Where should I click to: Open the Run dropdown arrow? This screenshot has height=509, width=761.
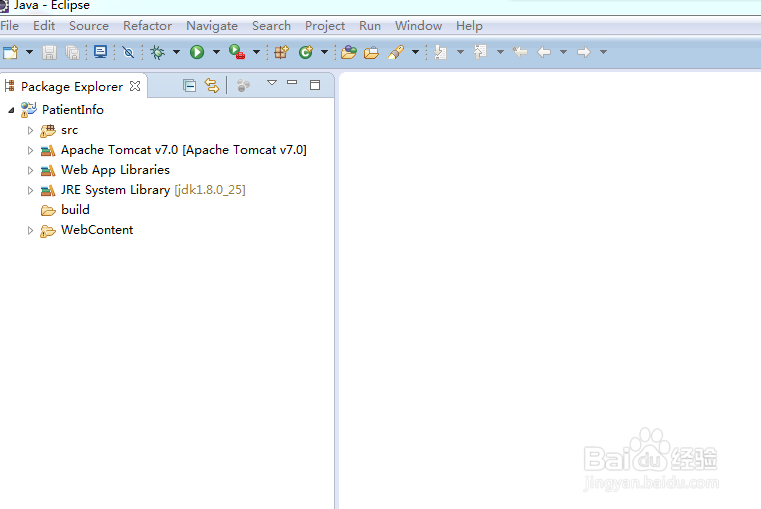click(216, 52)
